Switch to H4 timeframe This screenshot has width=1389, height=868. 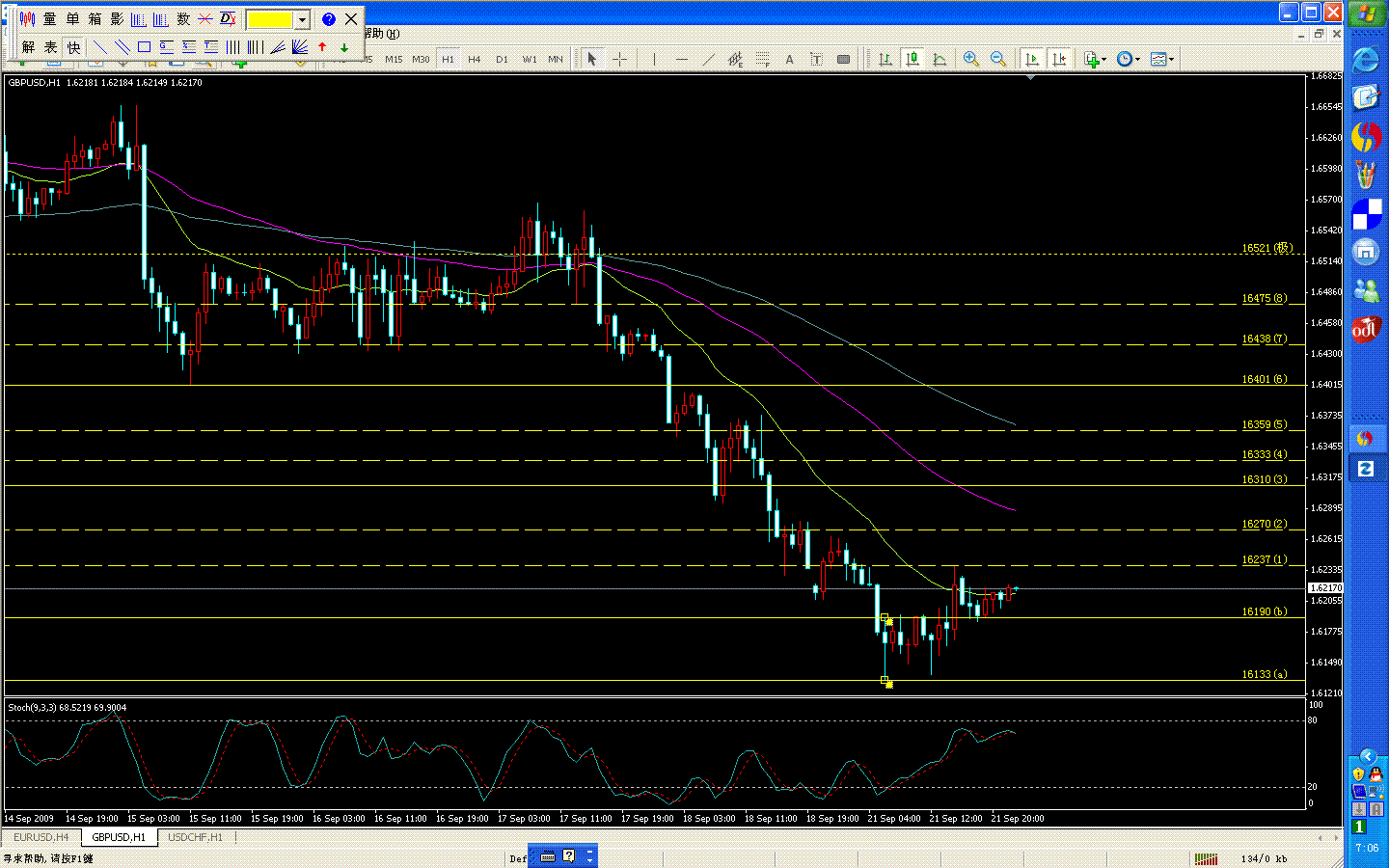[x=475, y=59]
